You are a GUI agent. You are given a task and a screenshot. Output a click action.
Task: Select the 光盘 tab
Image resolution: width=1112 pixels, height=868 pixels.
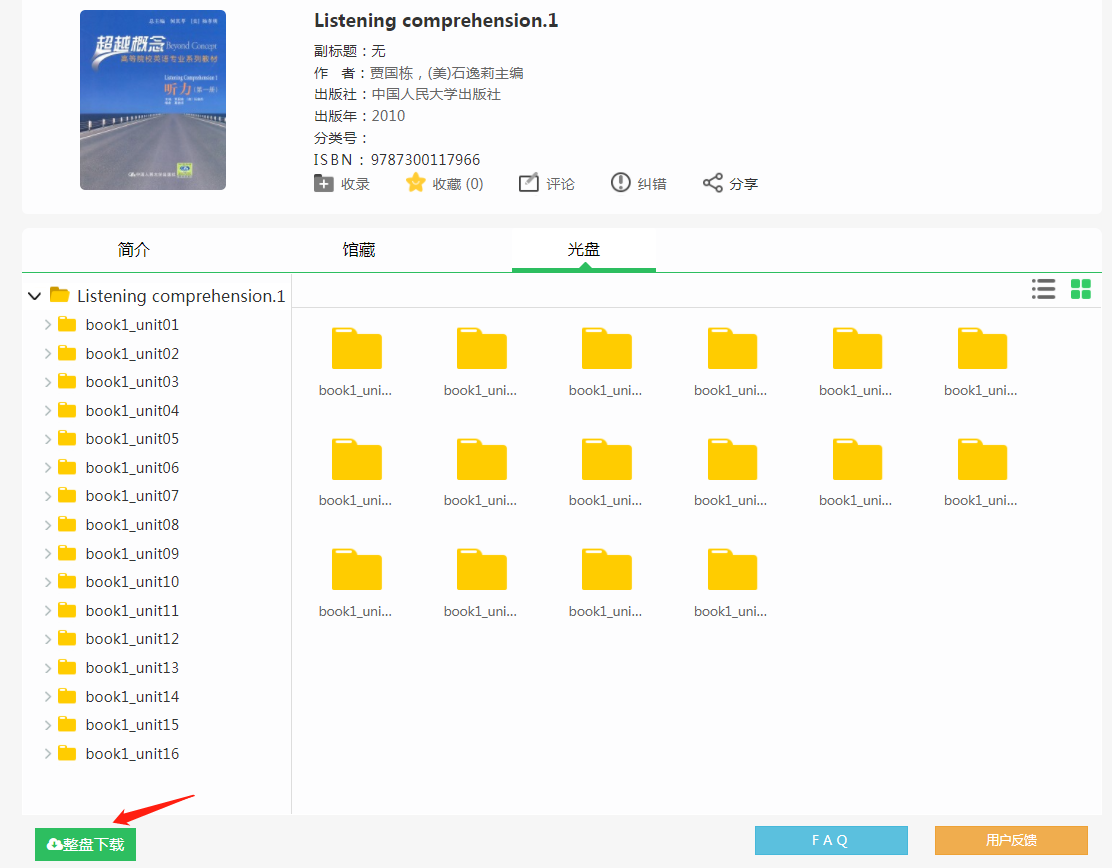click(584, 250)
